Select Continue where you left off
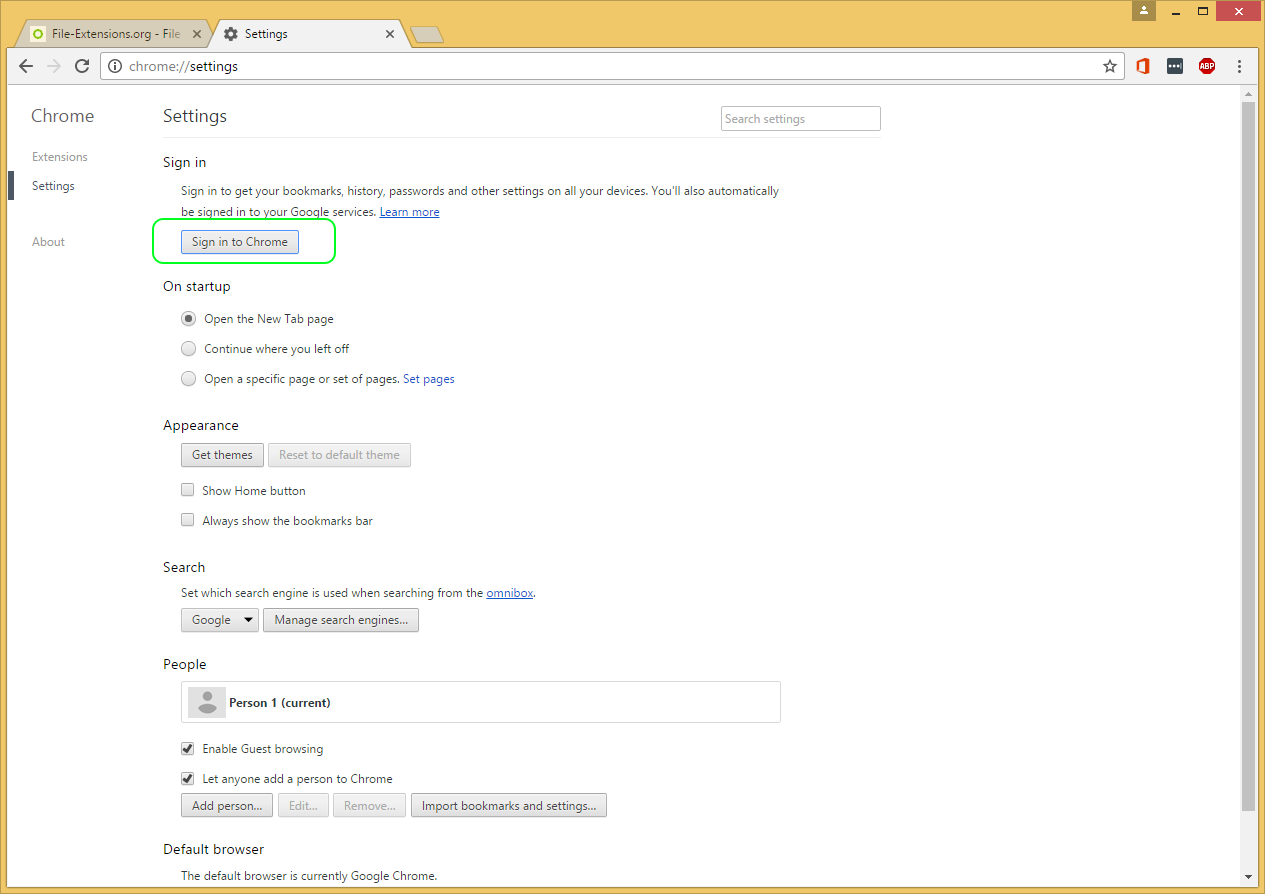Screen dimensions: 1265x894 click(x=188, y=348)
